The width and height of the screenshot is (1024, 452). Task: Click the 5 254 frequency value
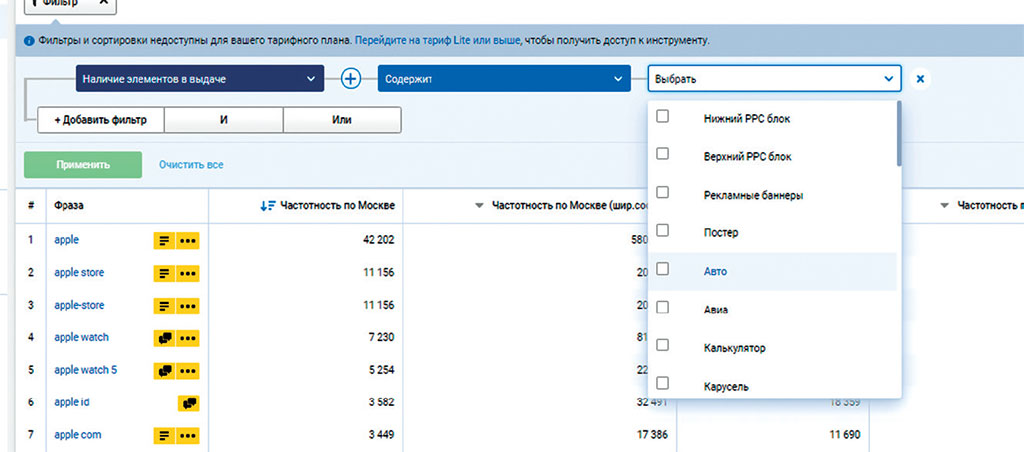pos(381,370)
